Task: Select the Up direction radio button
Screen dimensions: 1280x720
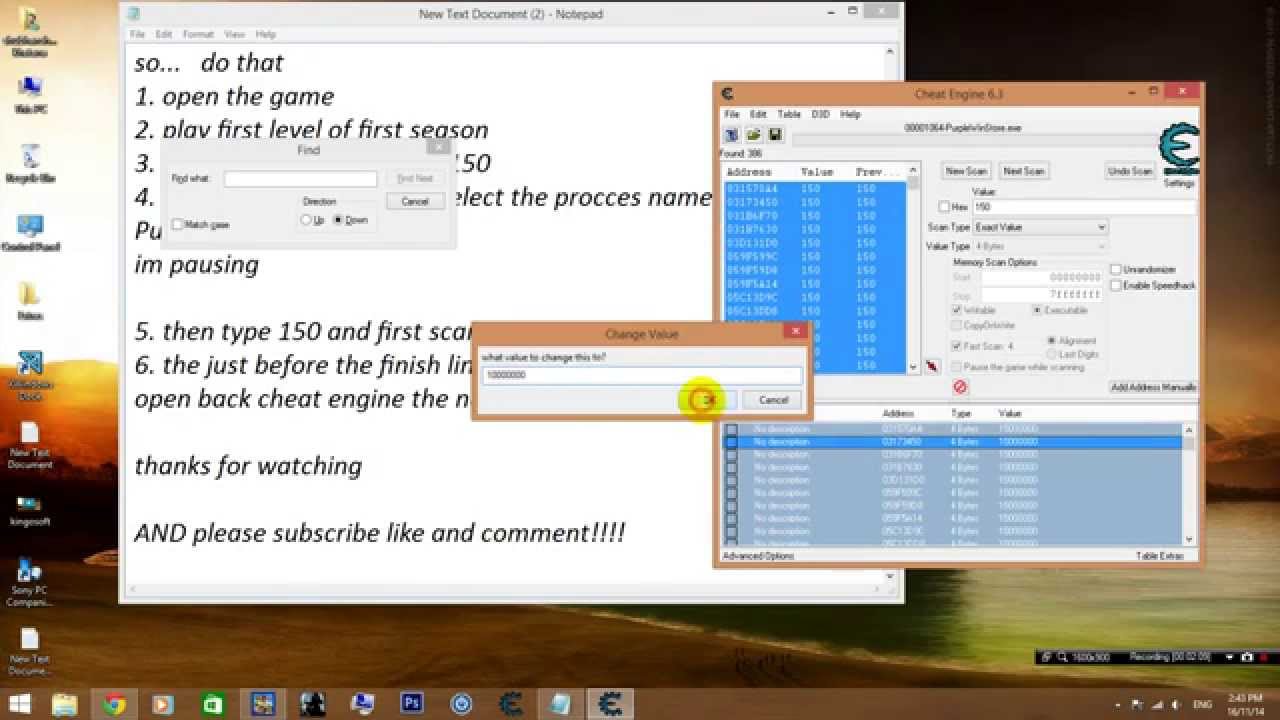Action: point(307,220)
